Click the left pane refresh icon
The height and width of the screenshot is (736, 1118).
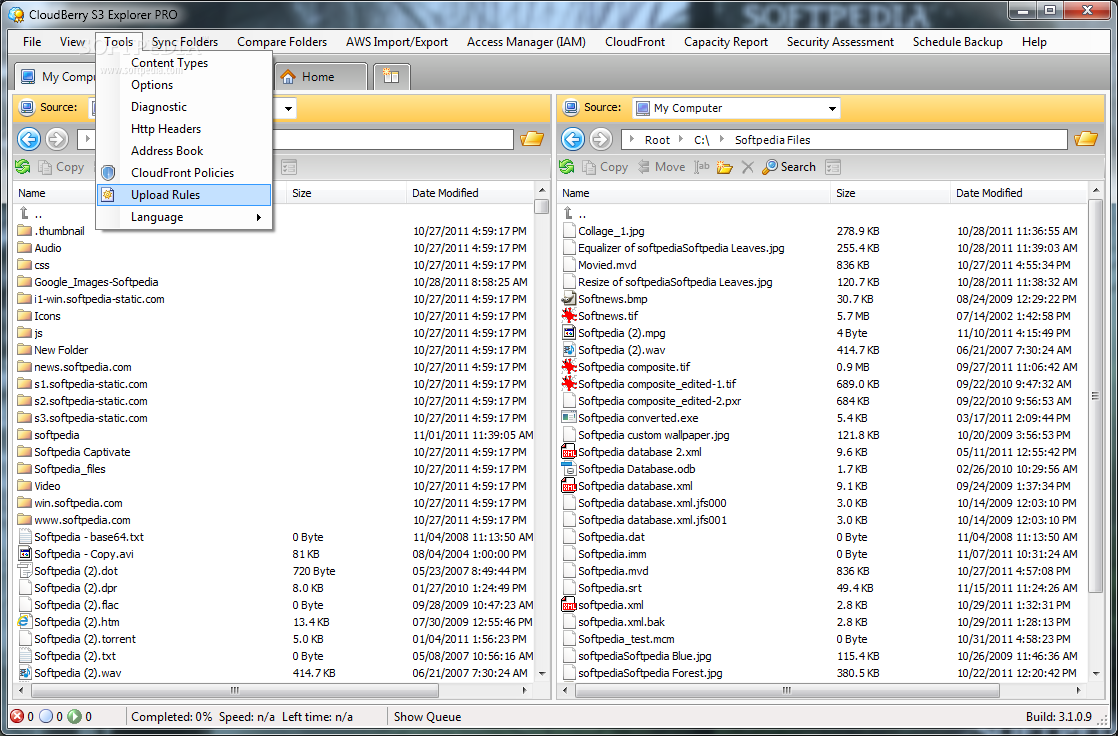[x=23, y=167]
